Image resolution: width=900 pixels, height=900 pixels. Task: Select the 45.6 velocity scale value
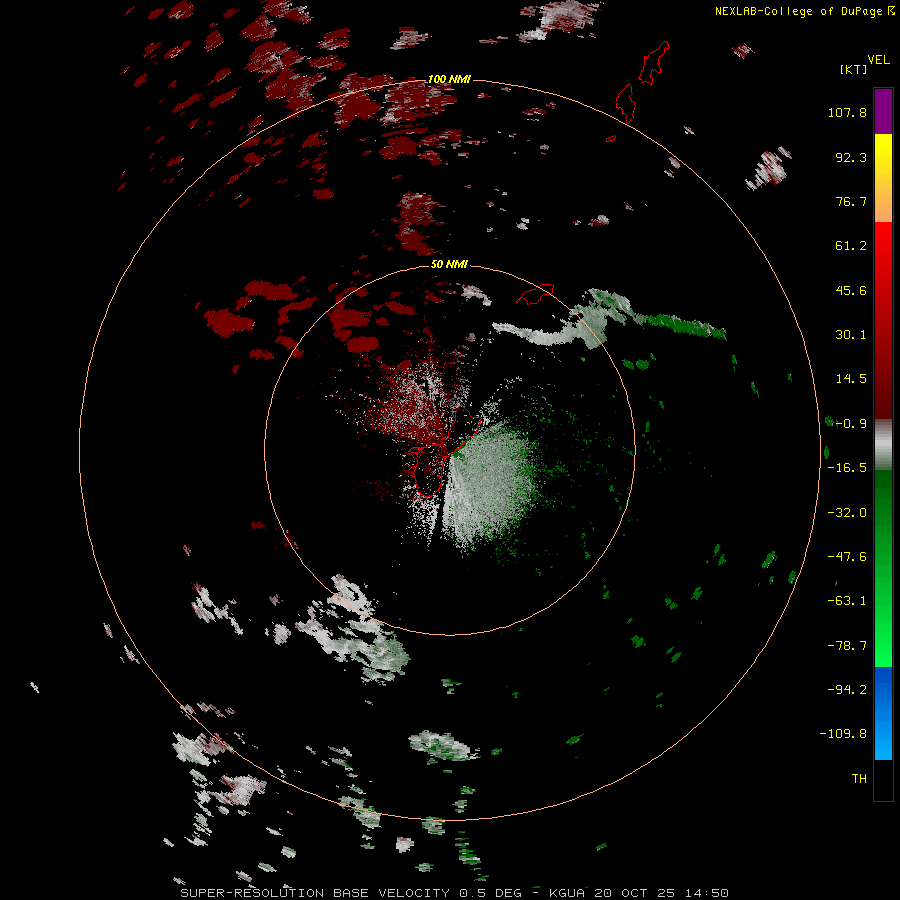[x=851, y=290]
